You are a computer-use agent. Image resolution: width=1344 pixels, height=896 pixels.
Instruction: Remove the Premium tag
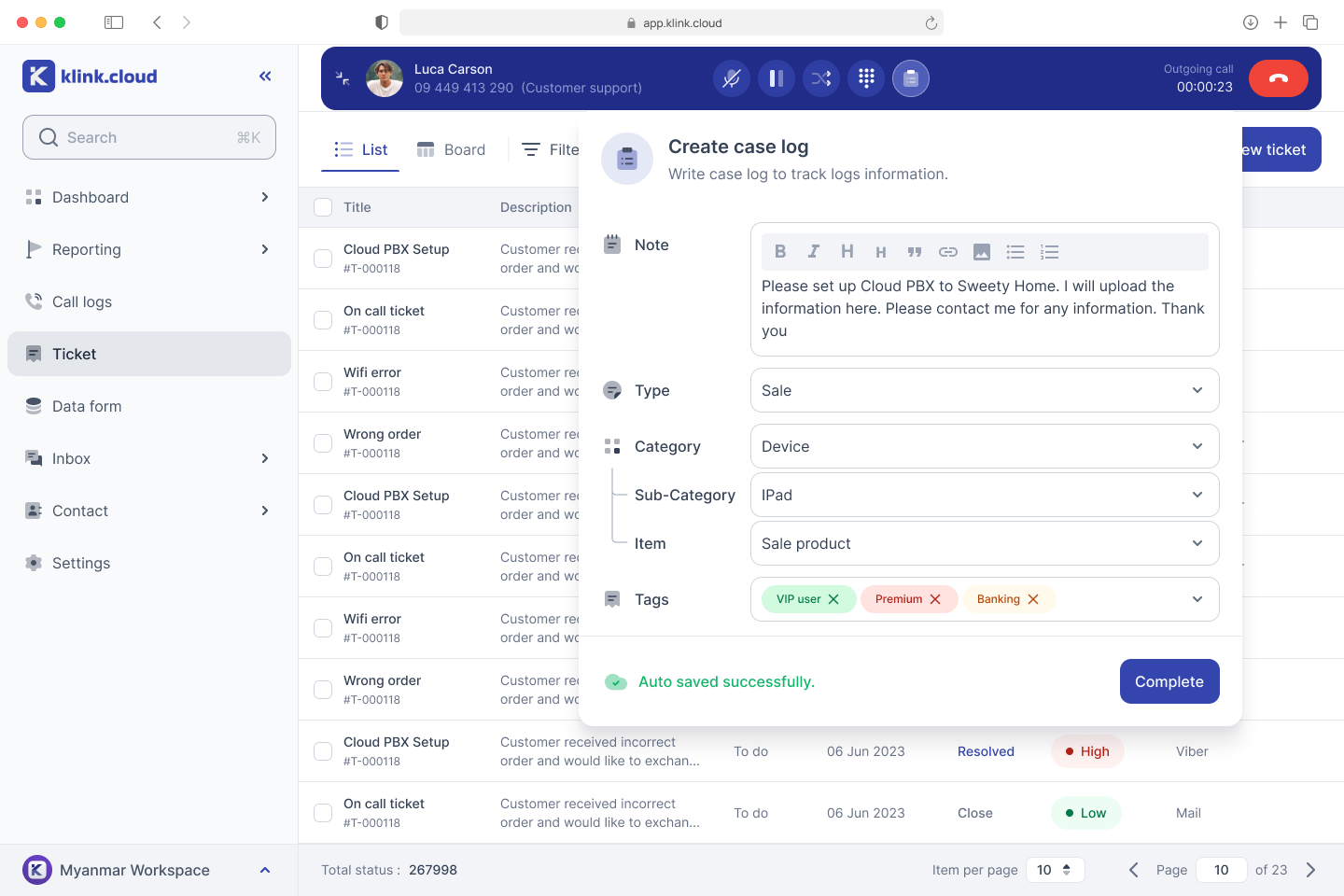click(x=935, y=599)
